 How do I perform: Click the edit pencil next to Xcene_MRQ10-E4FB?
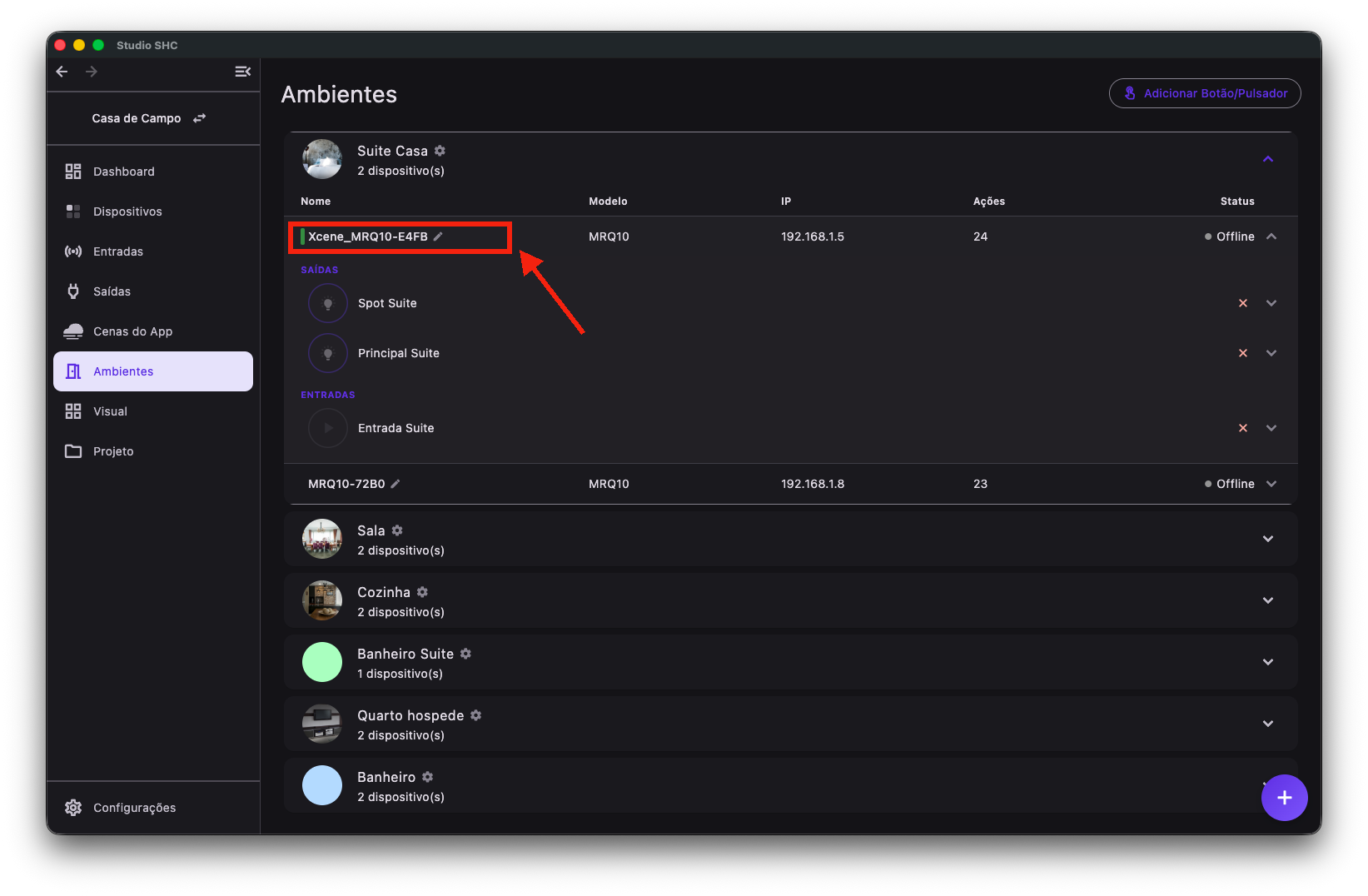tap(438, 236)
